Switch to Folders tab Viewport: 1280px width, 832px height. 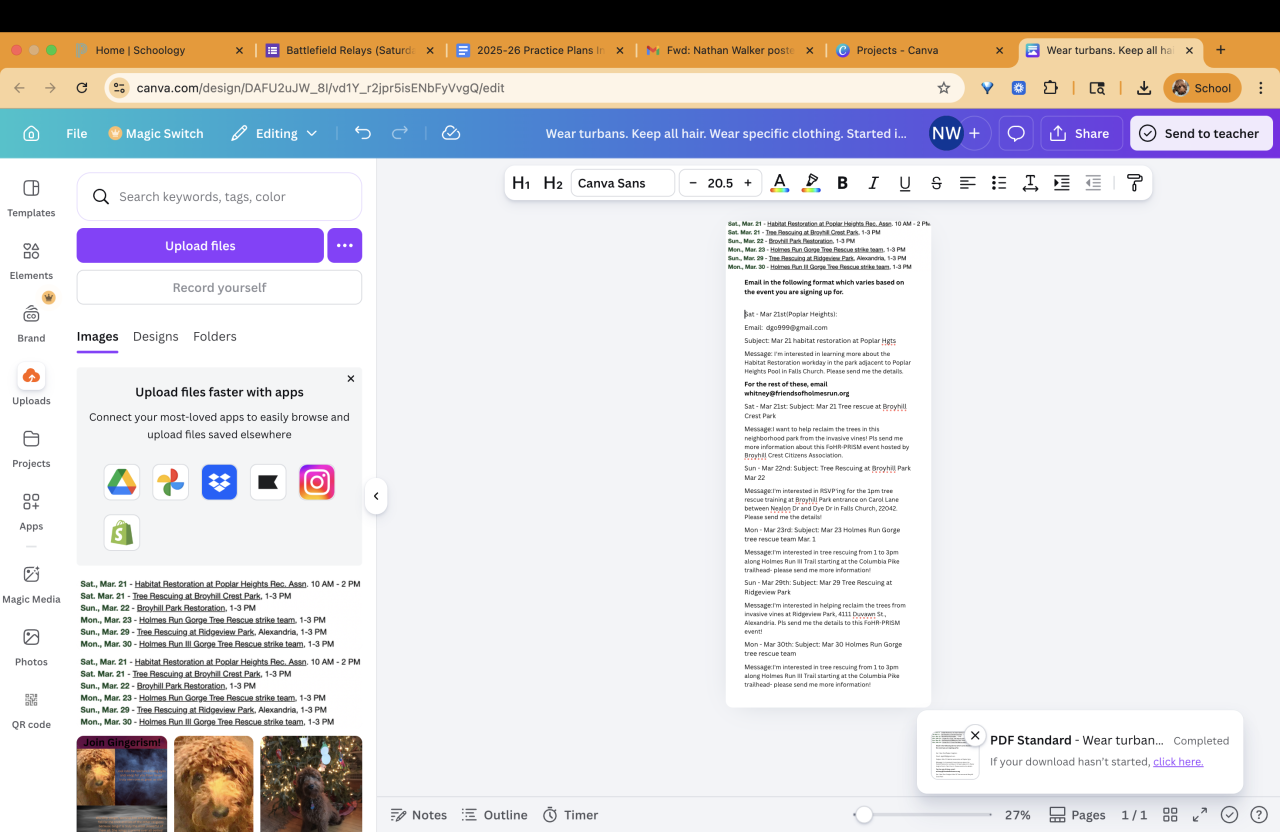tap(215, 337)
